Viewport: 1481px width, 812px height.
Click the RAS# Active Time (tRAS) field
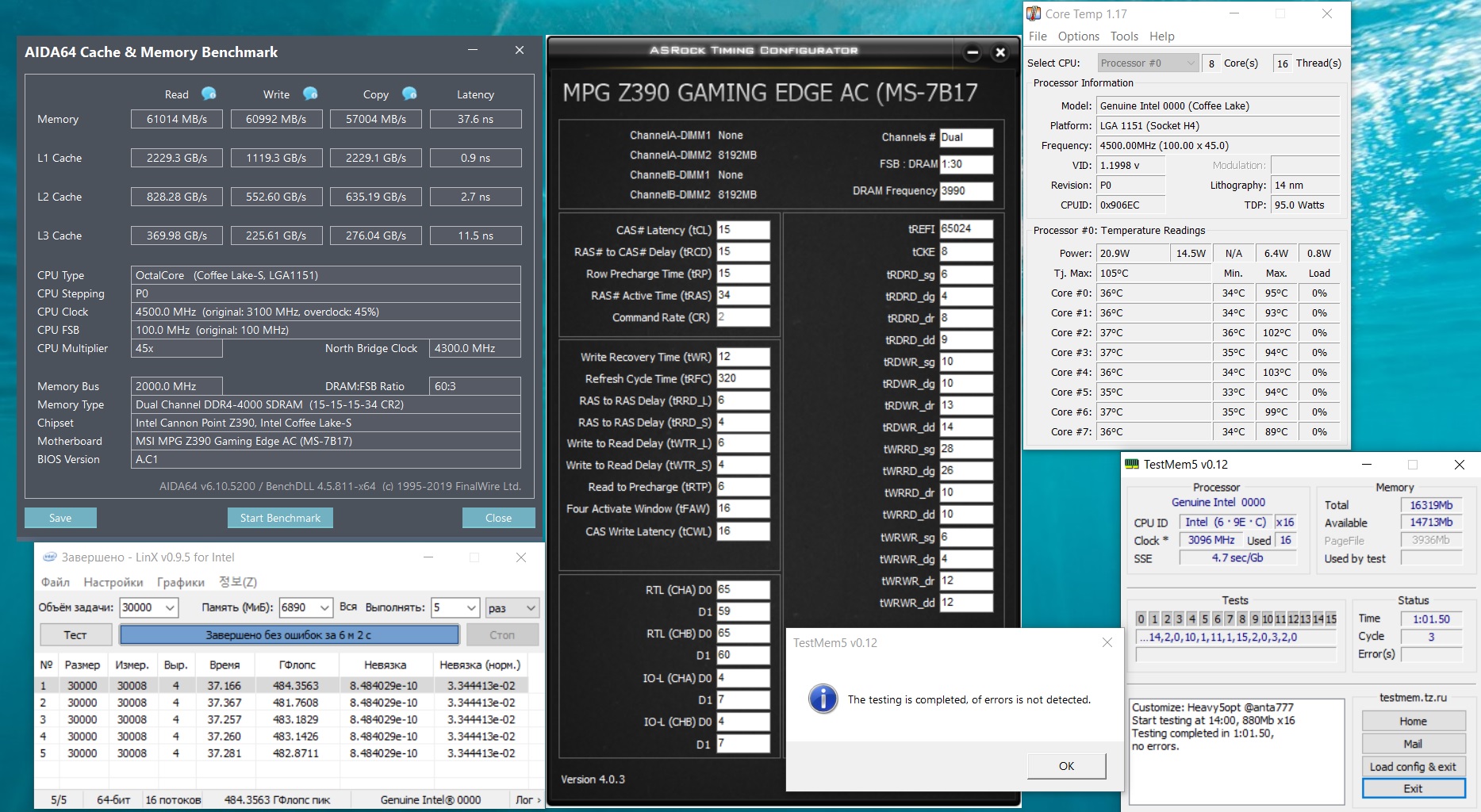742,295
